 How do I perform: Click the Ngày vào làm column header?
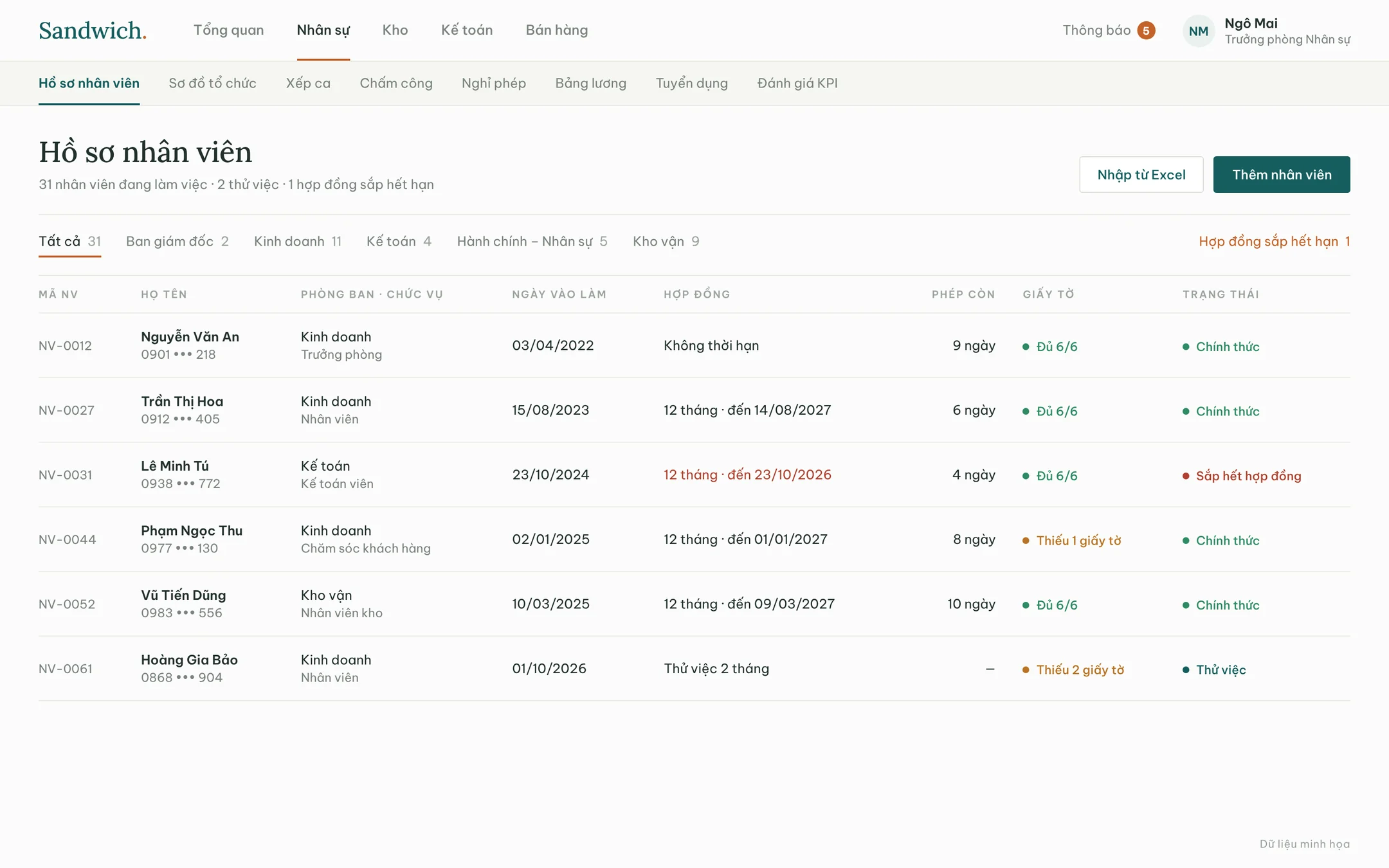559,294
